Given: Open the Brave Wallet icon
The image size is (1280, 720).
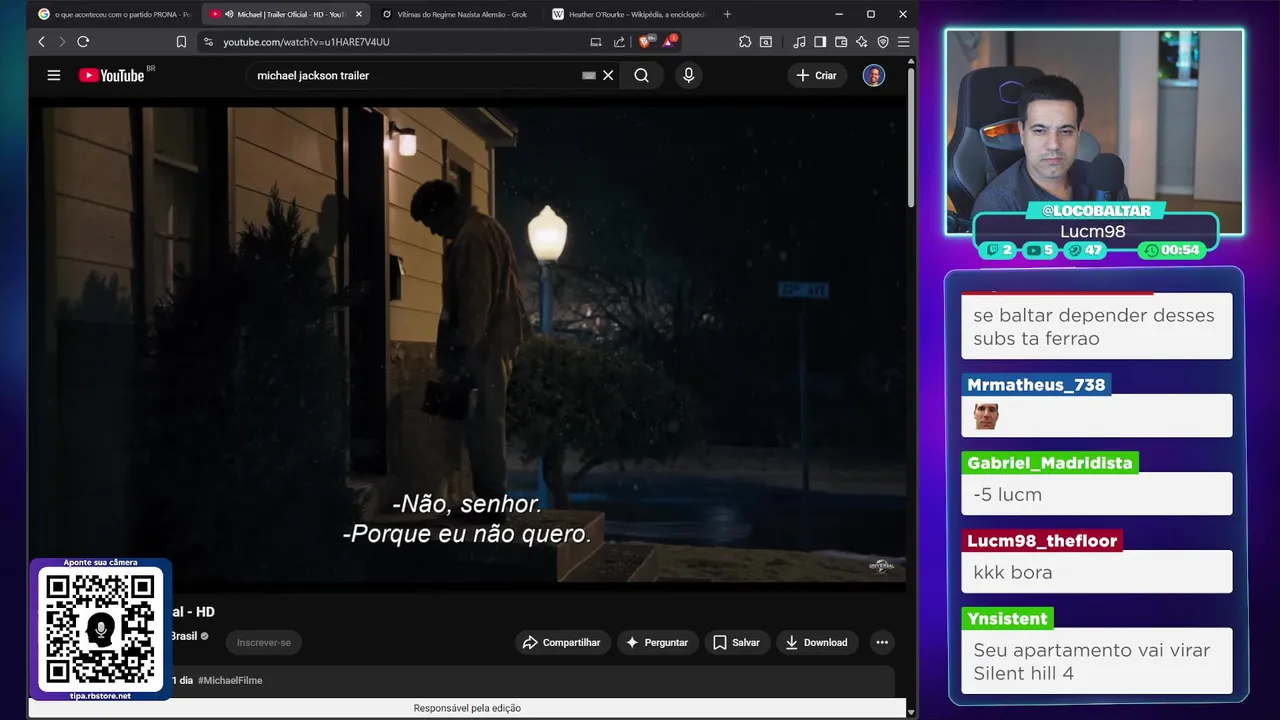Looking at the screenshot, I should pyautogui.click(x=841, y=42).
